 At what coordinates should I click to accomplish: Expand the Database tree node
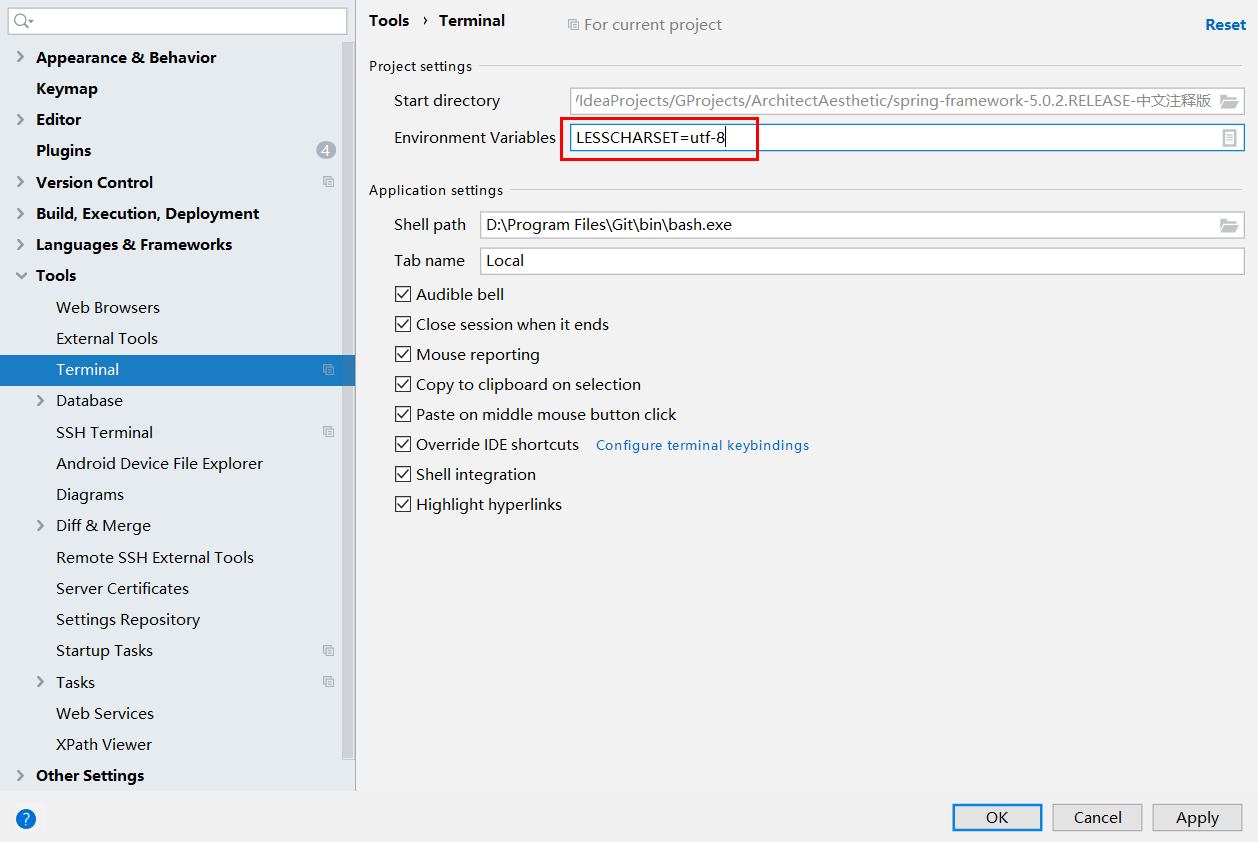(x=41, y=401)
